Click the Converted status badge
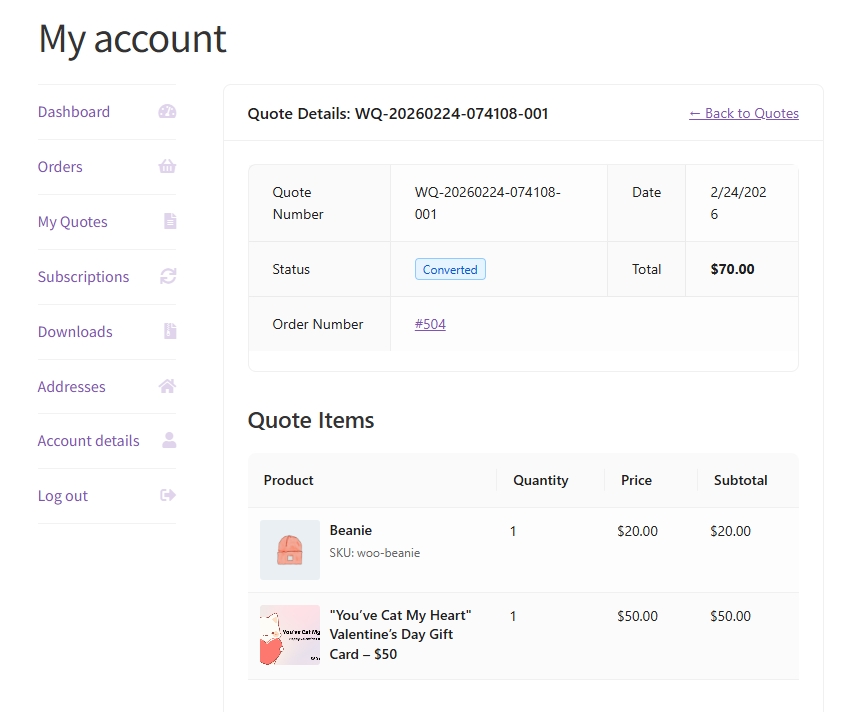The image size is (855, 712). pos(450,269)
